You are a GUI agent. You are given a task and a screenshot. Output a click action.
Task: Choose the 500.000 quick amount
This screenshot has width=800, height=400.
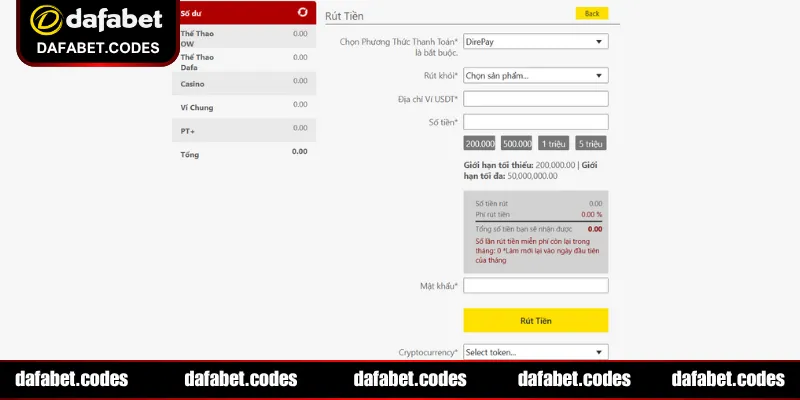(x=516, y=143)
